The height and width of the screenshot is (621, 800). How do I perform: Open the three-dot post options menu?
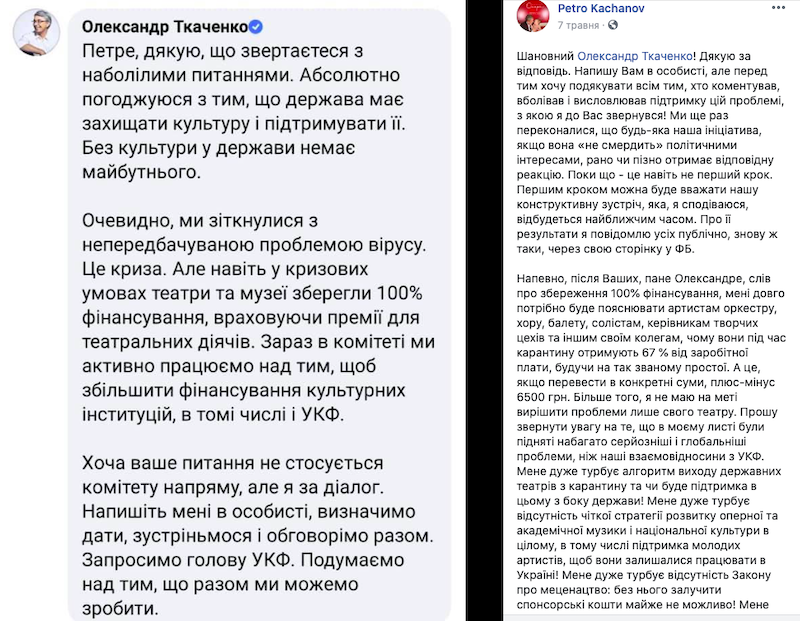pyautogui.click(x=778, y=8)
